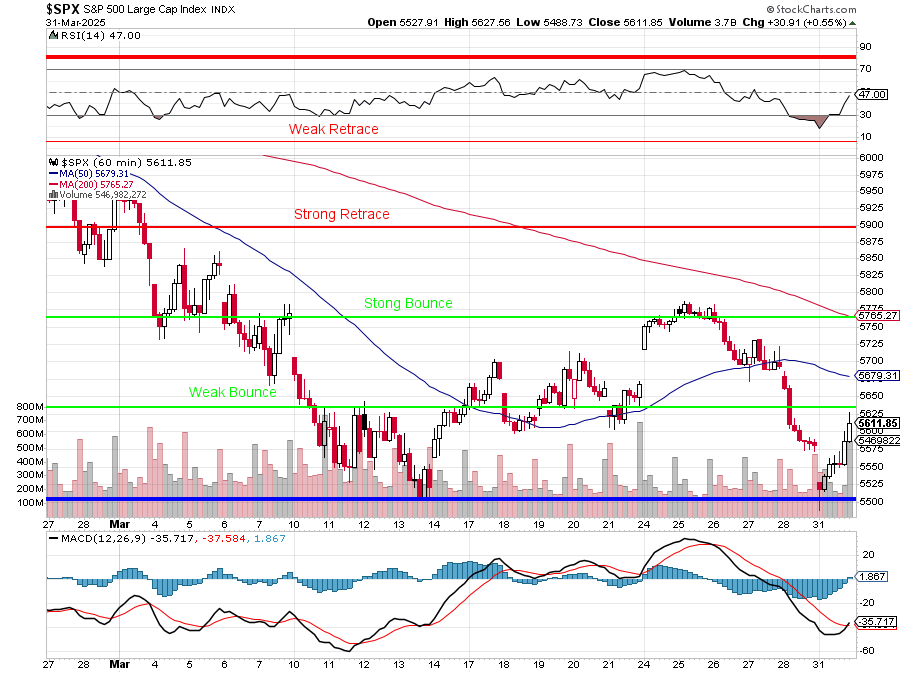Viewport: 900px width, 673px height.
Task: Click the thick blue support line near 5500
Action: [x=450, y=498]
